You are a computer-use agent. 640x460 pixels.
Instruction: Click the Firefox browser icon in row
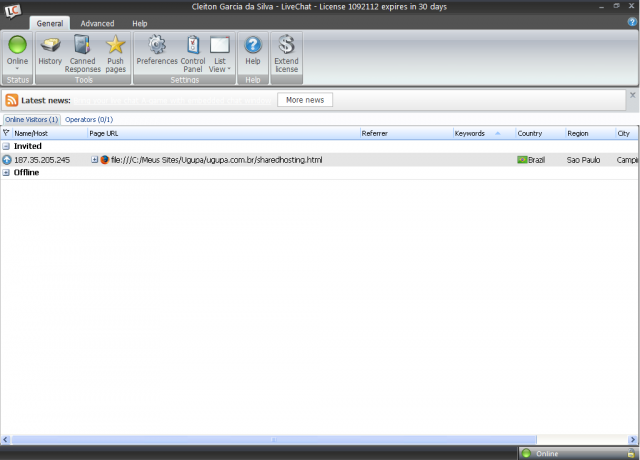coord(104,160)
